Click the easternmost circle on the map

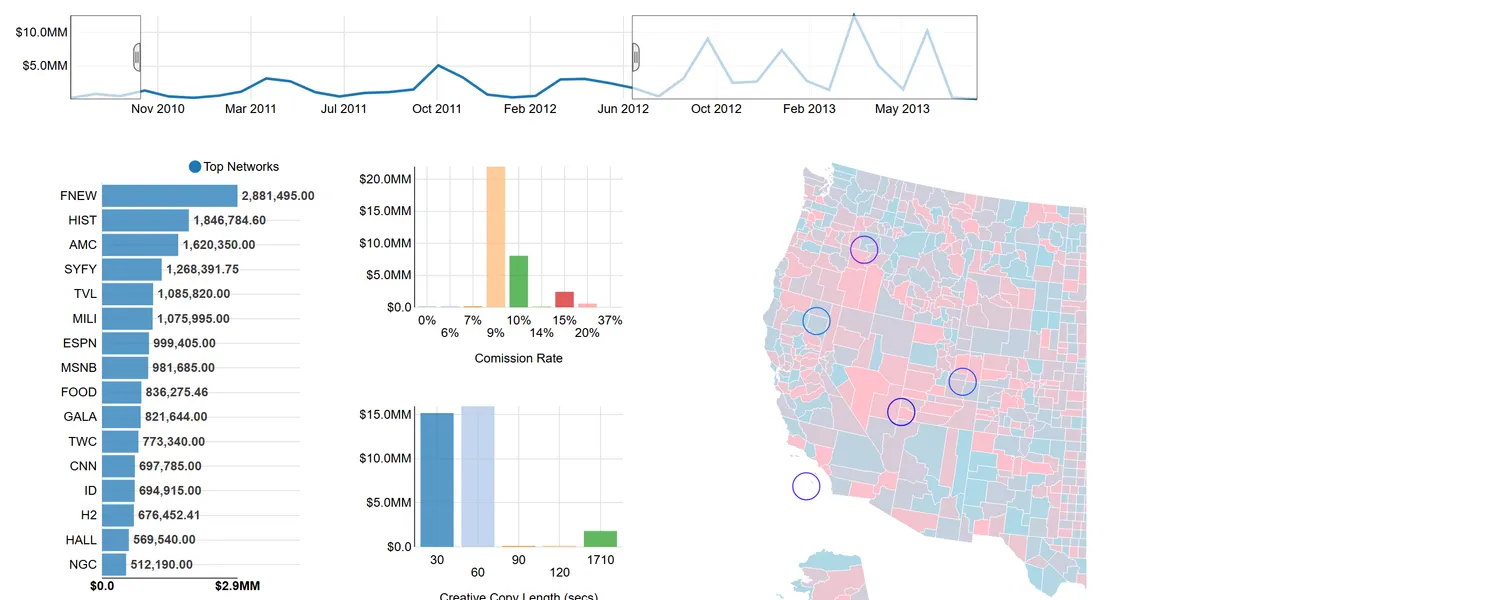[x=962, y=381]
